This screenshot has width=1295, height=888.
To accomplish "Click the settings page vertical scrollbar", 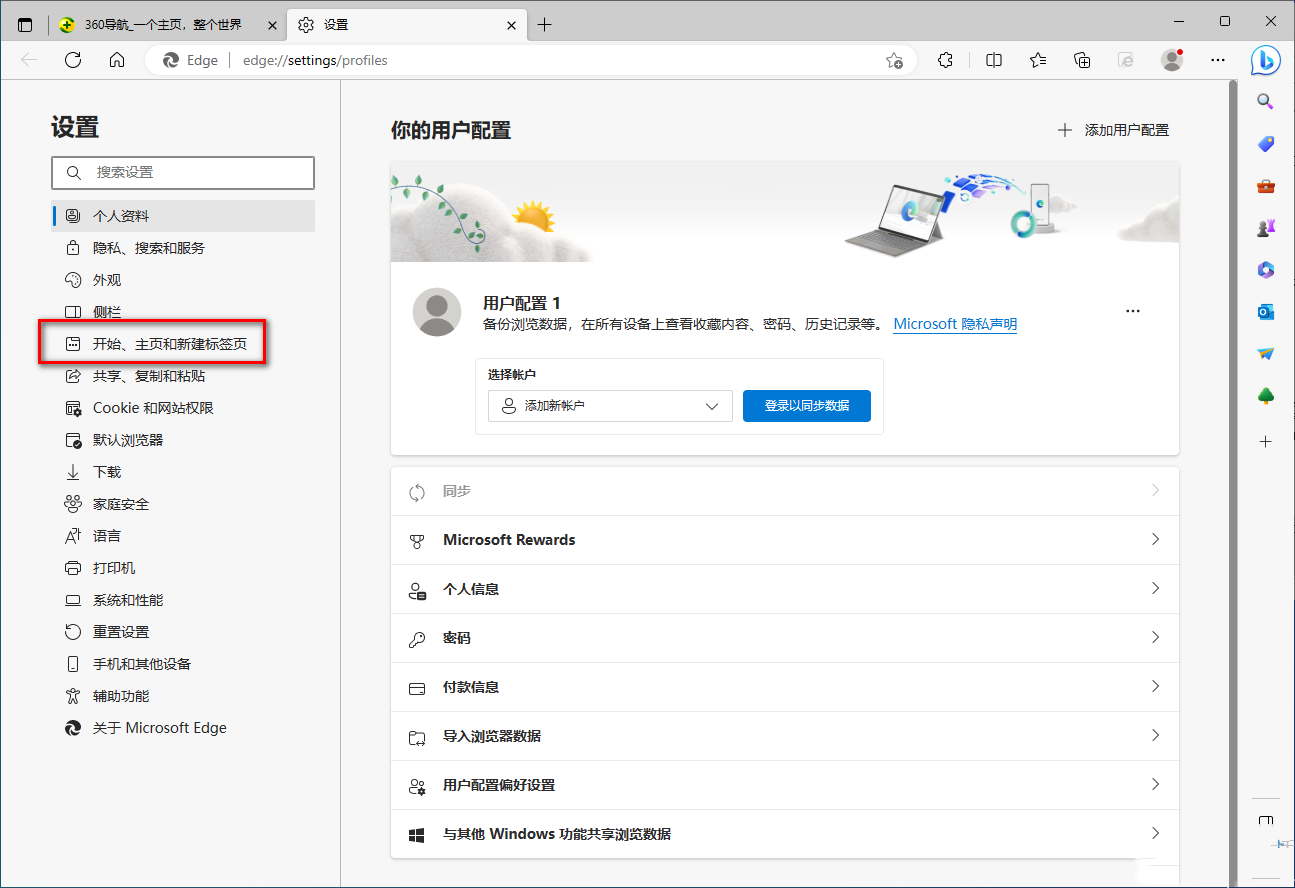I will pos(1232,481).
